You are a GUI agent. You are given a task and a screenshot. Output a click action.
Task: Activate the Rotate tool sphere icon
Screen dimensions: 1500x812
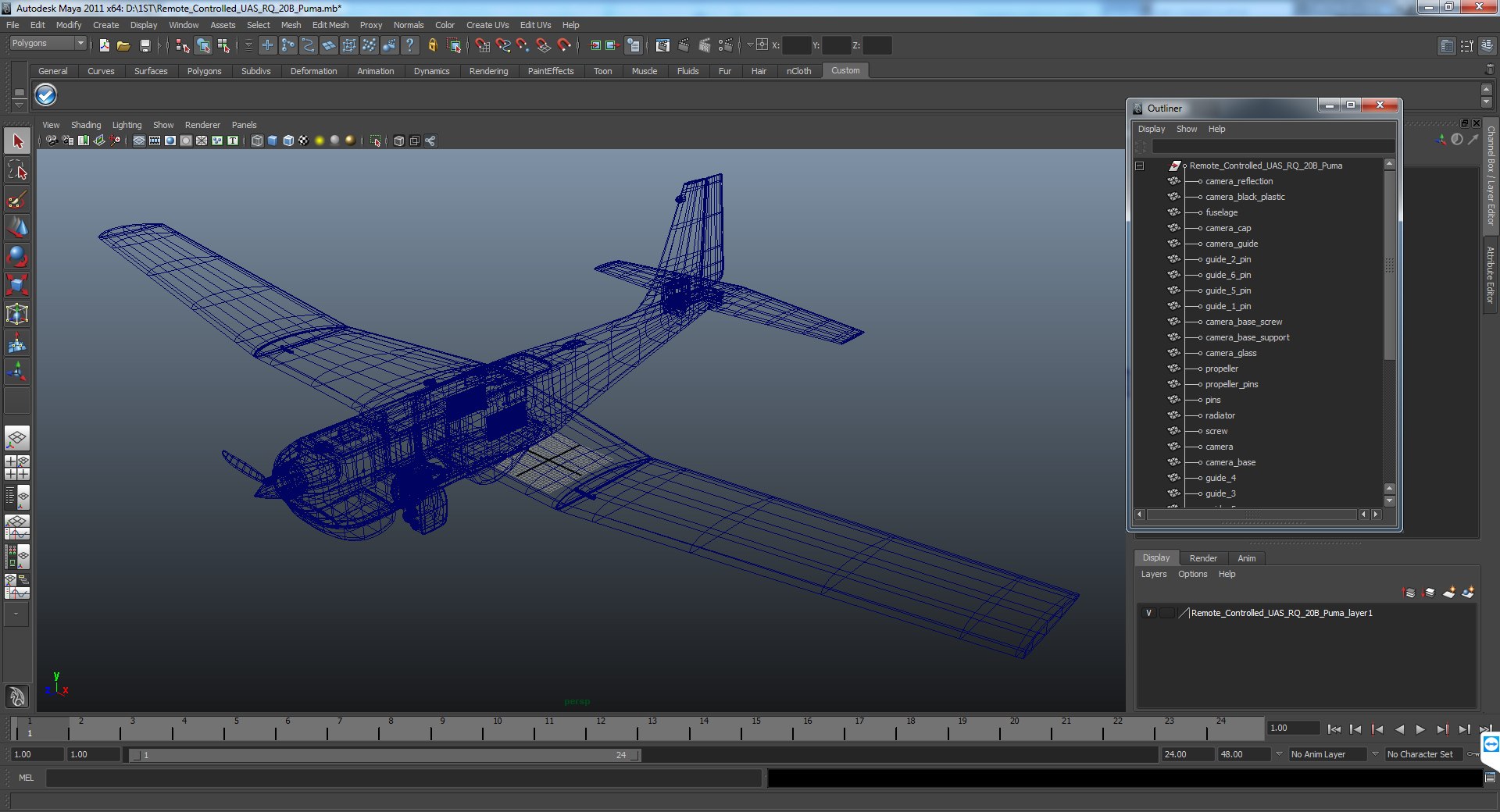17,256
